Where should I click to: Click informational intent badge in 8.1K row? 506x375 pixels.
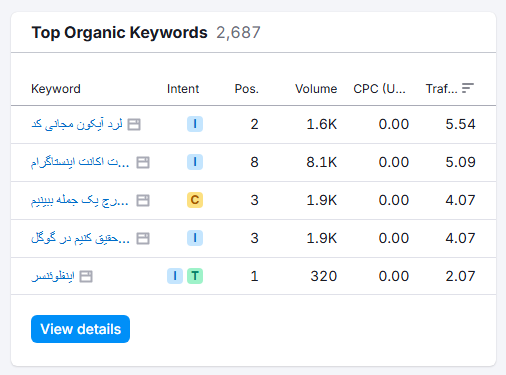[x=195, y=162]
